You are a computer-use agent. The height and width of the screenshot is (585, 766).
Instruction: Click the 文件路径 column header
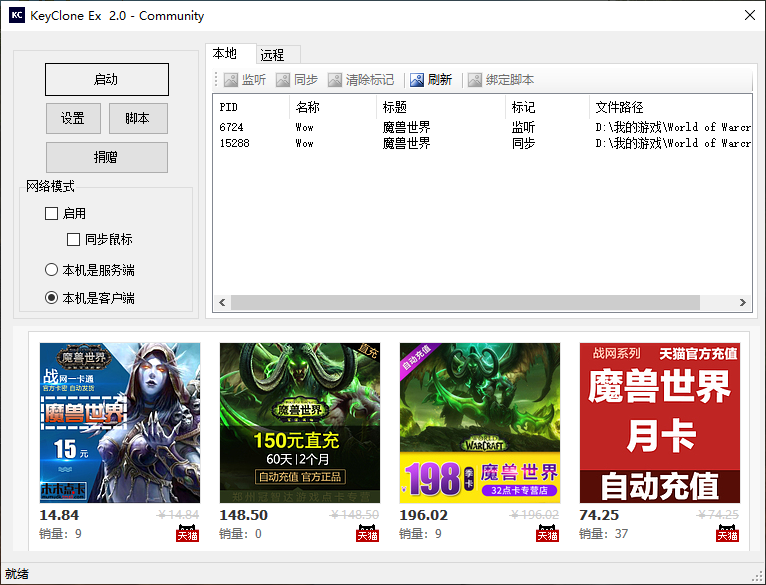[x=670, y=107]
